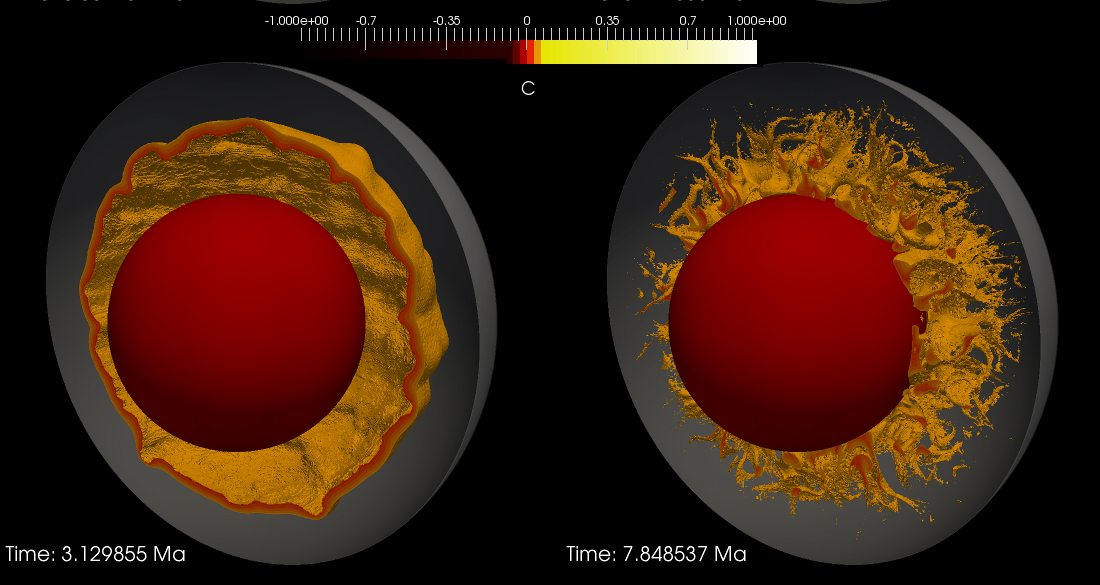Click the "0.7" legend tick label

pos(688,21)
